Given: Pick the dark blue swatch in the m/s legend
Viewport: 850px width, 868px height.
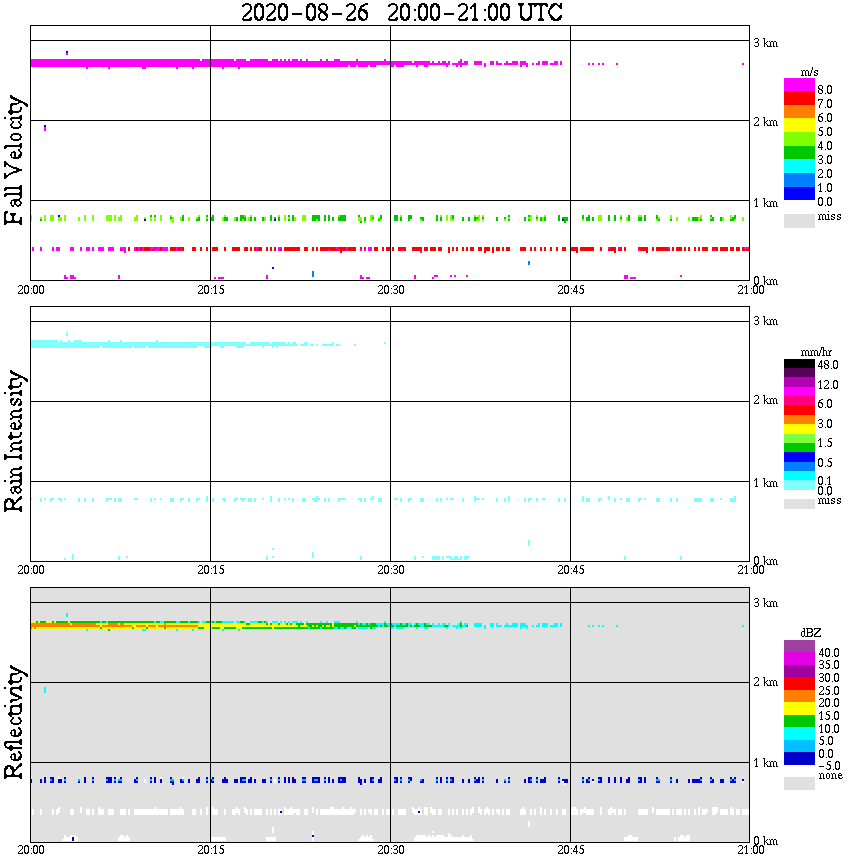Looking at the screenshot, I should point(799,193).
